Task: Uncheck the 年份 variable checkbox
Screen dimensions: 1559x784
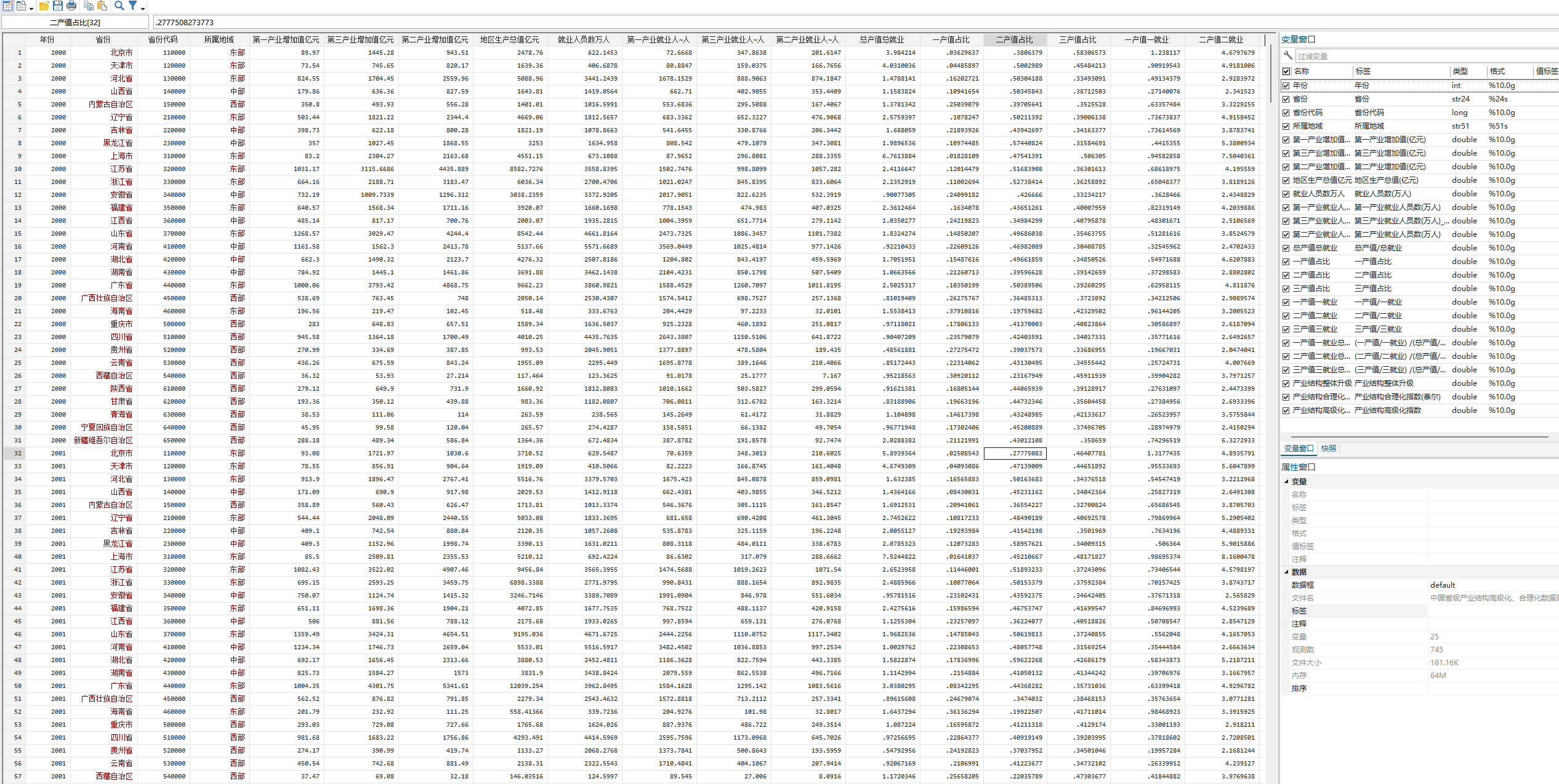Action: point(1286,86)
